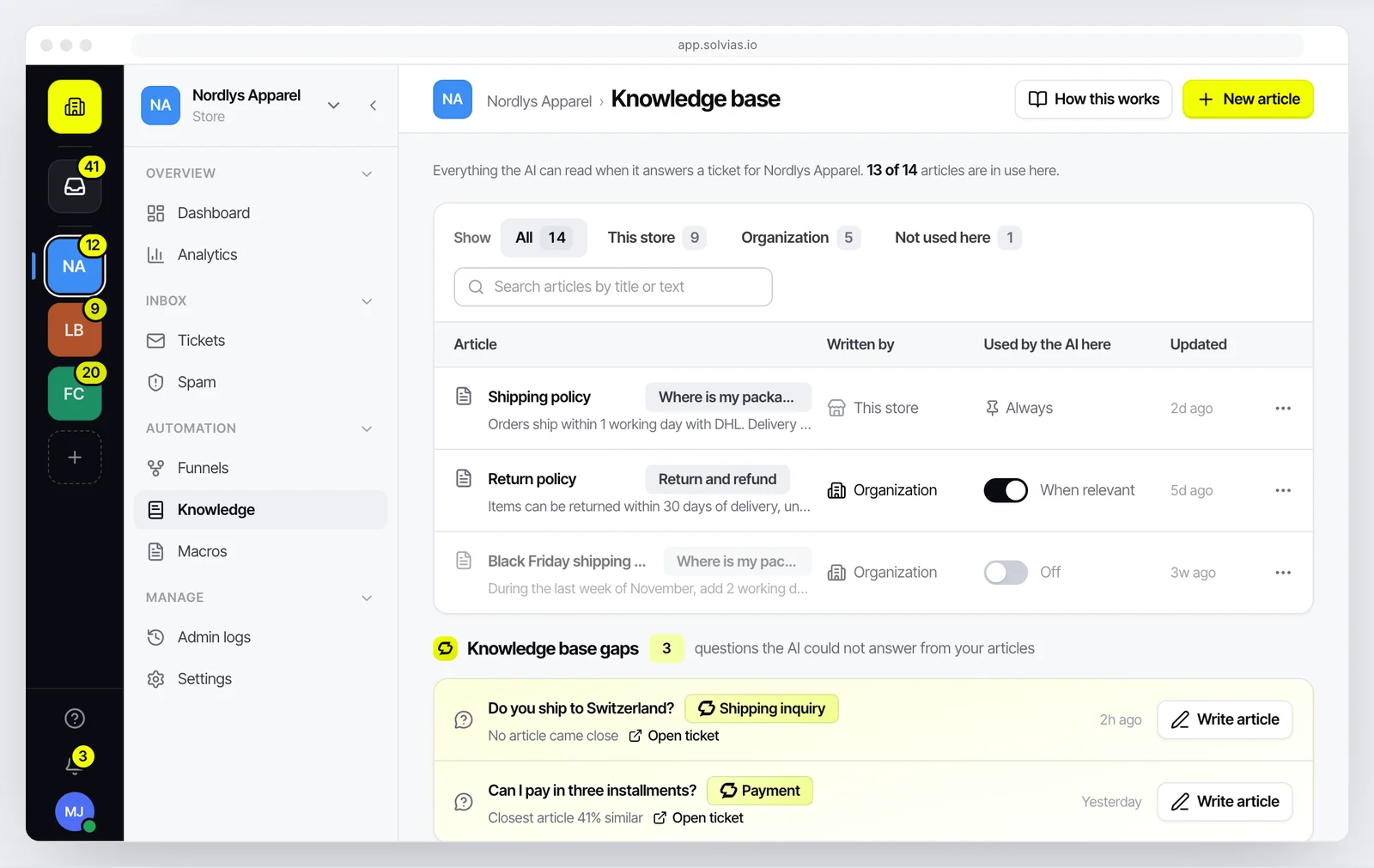The width and height of the screenshot is (1374, 868).
Task: Open notifications bell with 3 badge
Action: pos(75,763)
